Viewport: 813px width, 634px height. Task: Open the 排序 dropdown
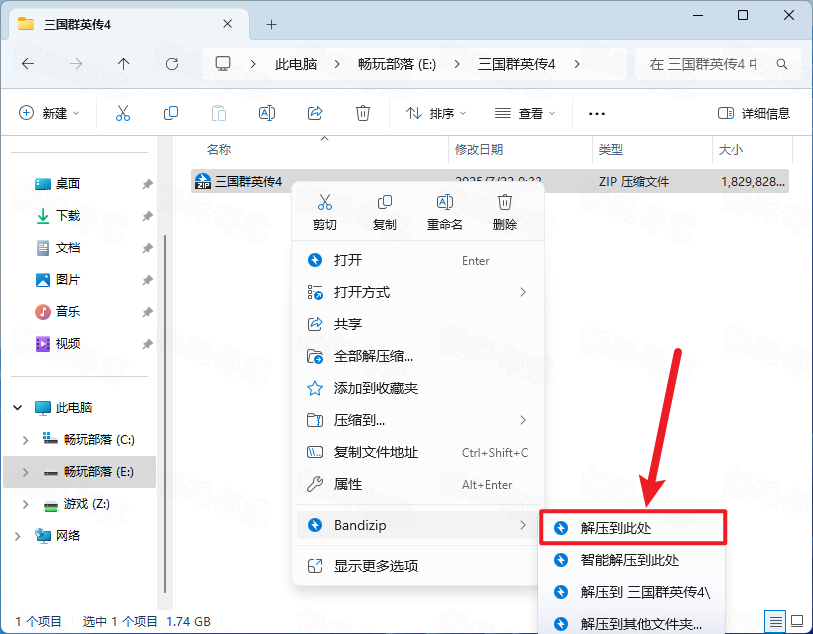(x=436, y=113)
